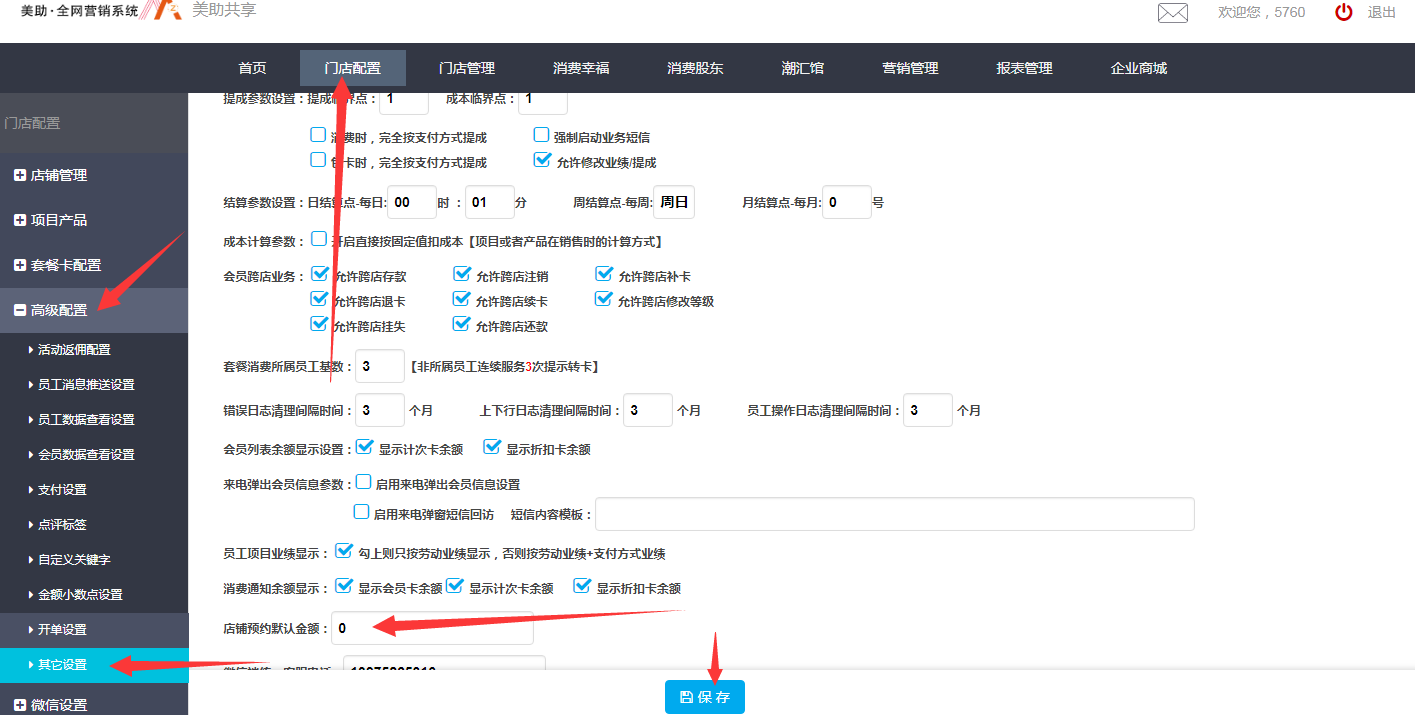
Task: Open 员工数据查看设置 submenu item
Action: (86, 420)
